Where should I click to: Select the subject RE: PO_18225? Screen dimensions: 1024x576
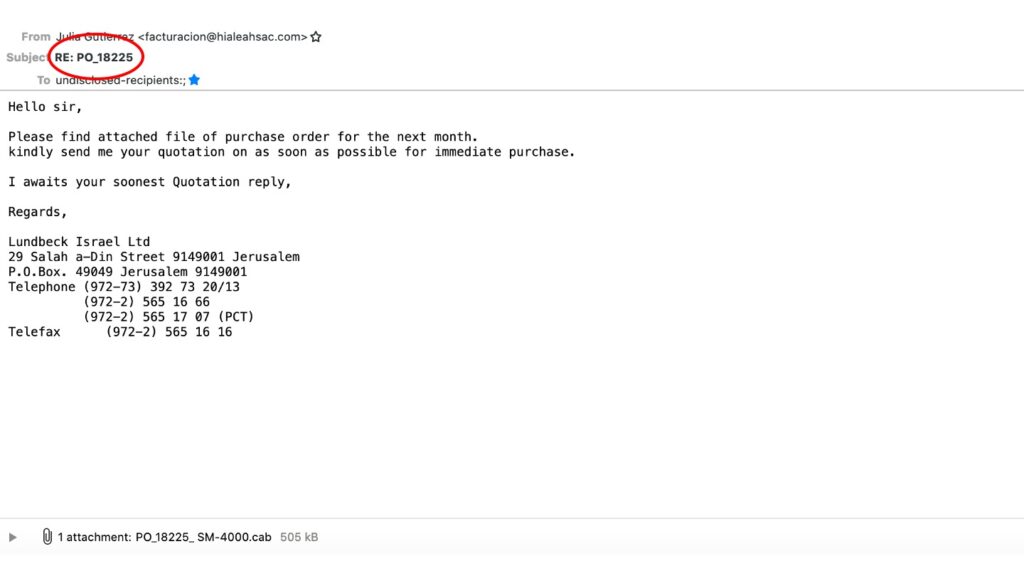point(93,57)
